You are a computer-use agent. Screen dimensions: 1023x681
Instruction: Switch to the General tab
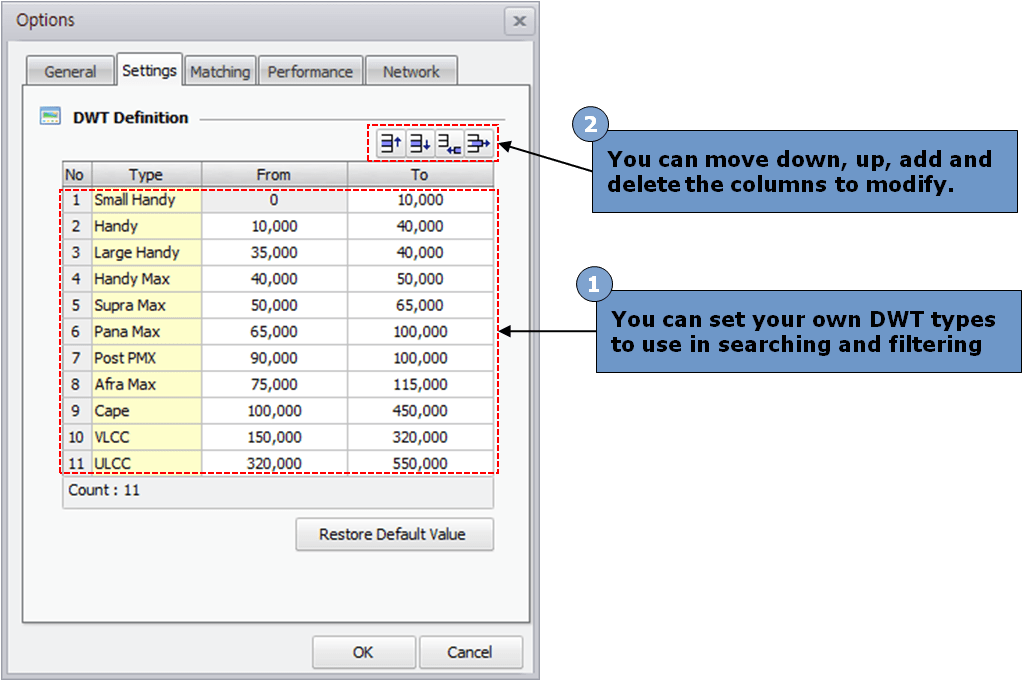69,70
